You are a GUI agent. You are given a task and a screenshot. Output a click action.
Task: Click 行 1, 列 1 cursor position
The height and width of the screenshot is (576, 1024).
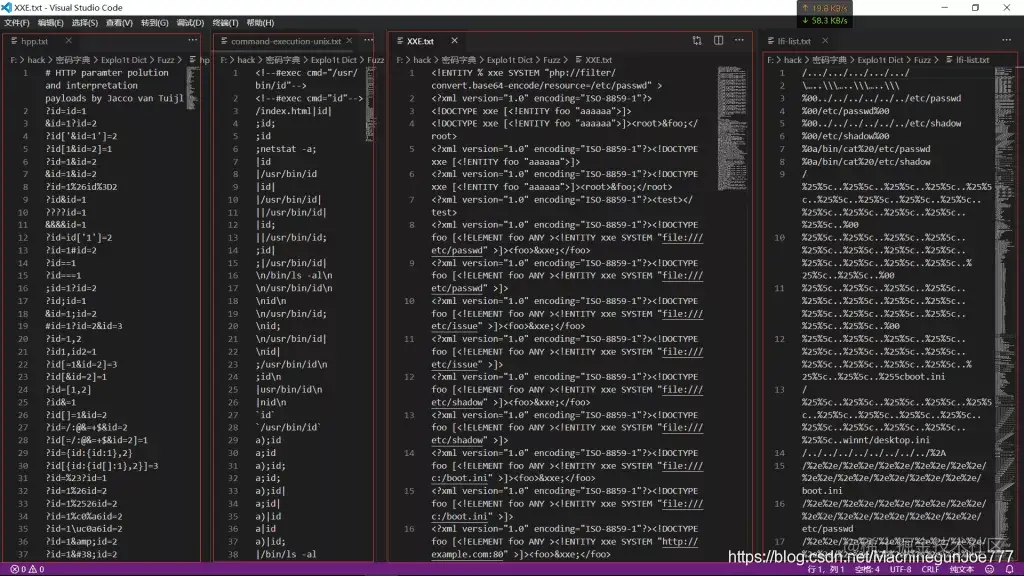[825, 569]
